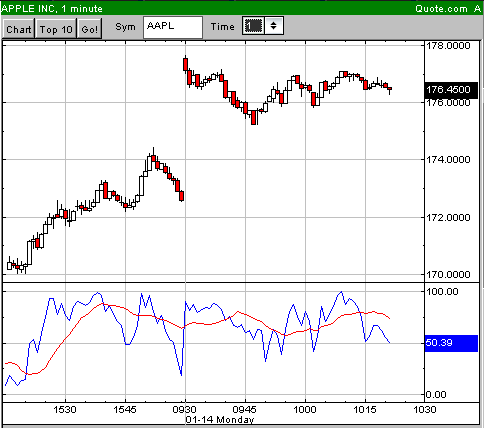484x428 pixels.
Task: Click the Quote.com link in title bar
Action: coord(441,9)
